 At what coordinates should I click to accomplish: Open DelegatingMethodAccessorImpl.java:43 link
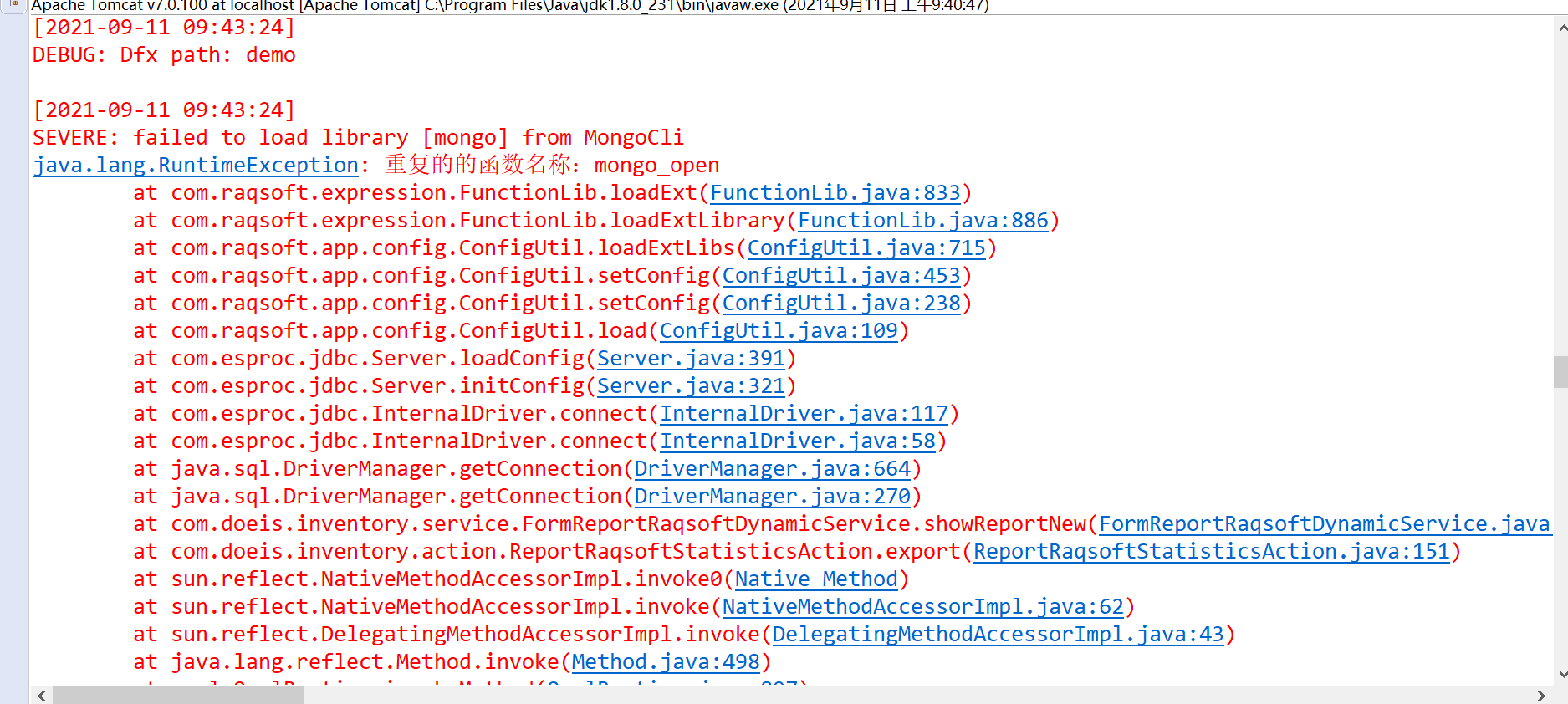[998, 635]
